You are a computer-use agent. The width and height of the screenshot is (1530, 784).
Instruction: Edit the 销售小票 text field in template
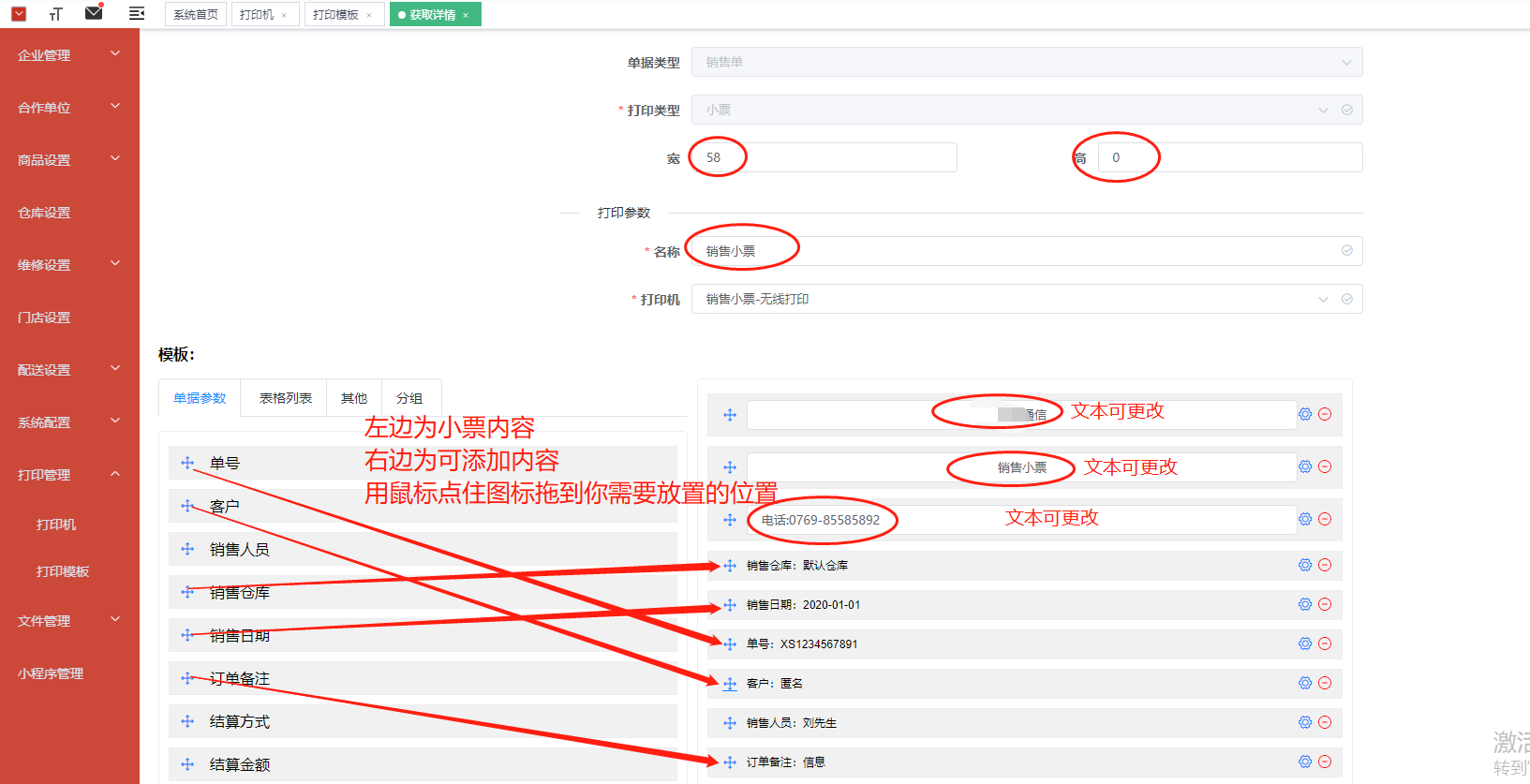point(1021,467)
